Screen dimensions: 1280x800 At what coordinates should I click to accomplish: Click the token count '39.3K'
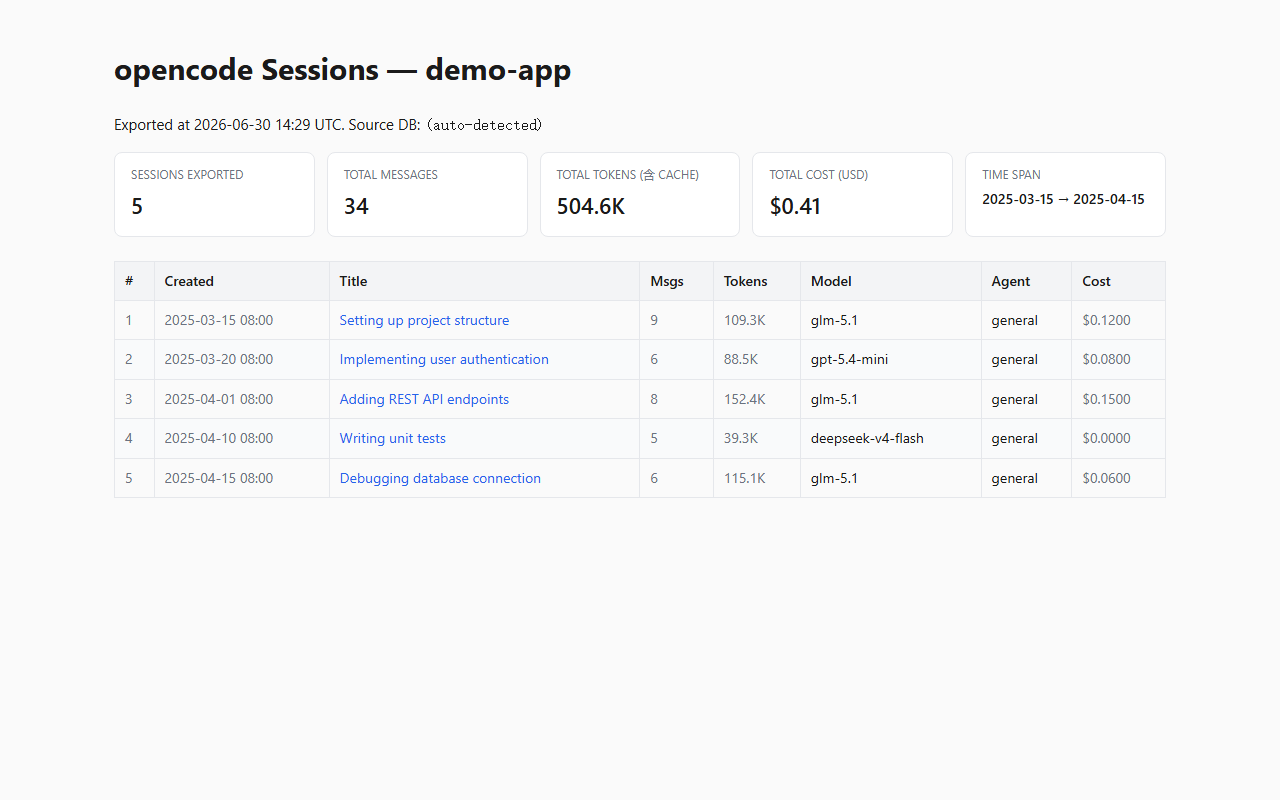[x=741, y=438]
